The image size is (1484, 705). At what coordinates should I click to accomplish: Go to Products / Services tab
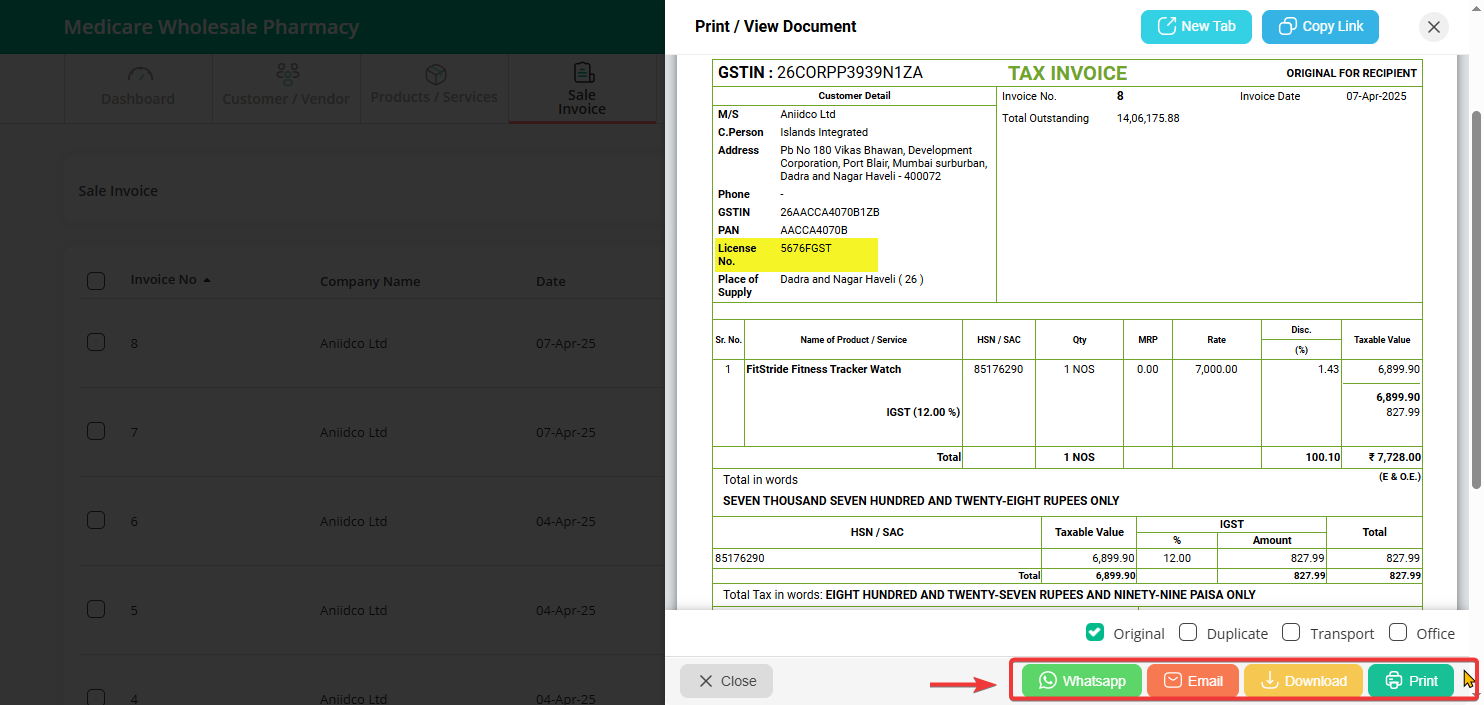tap(434, 88)
